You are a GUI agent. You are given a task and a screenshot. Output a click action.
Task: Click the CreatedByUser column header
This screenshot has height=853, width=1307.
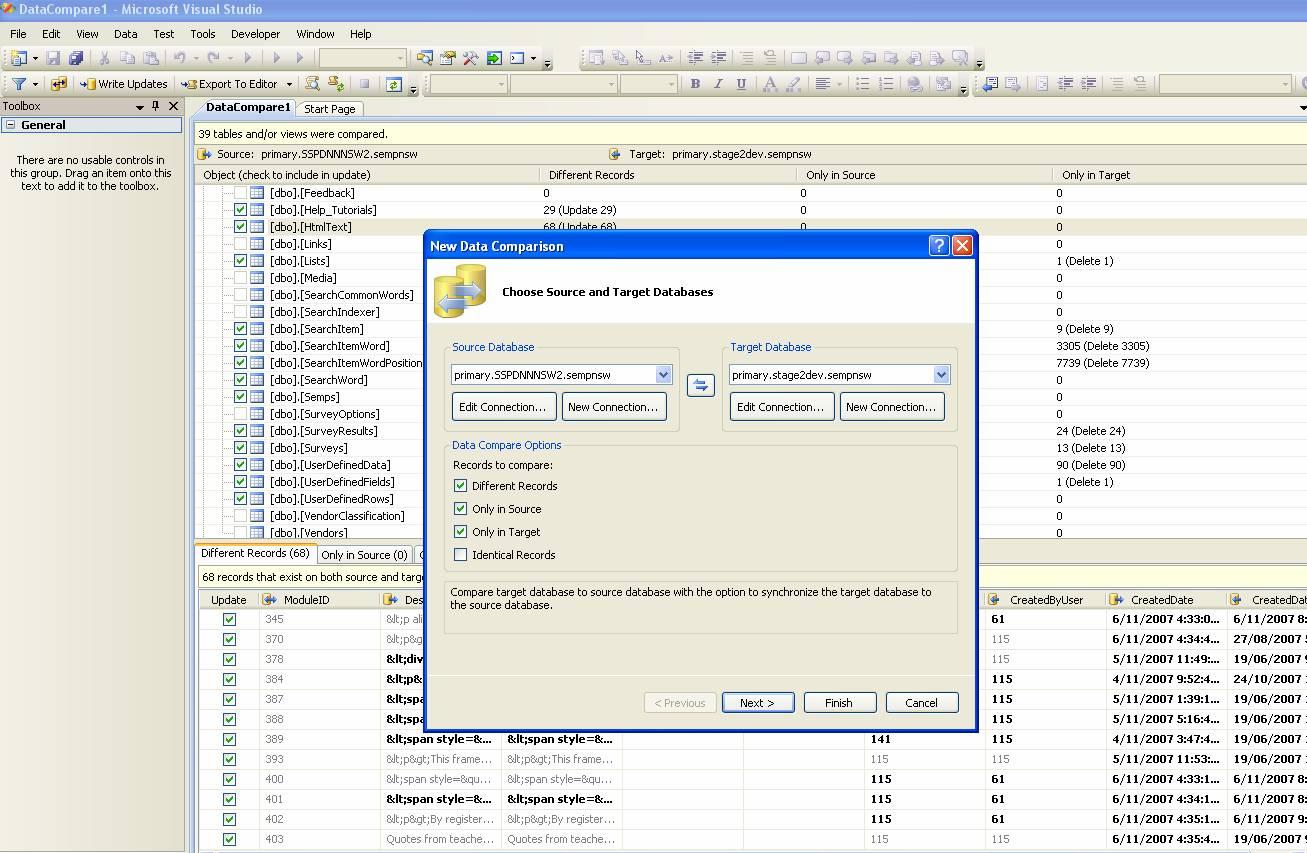(x=1044, y=600)
